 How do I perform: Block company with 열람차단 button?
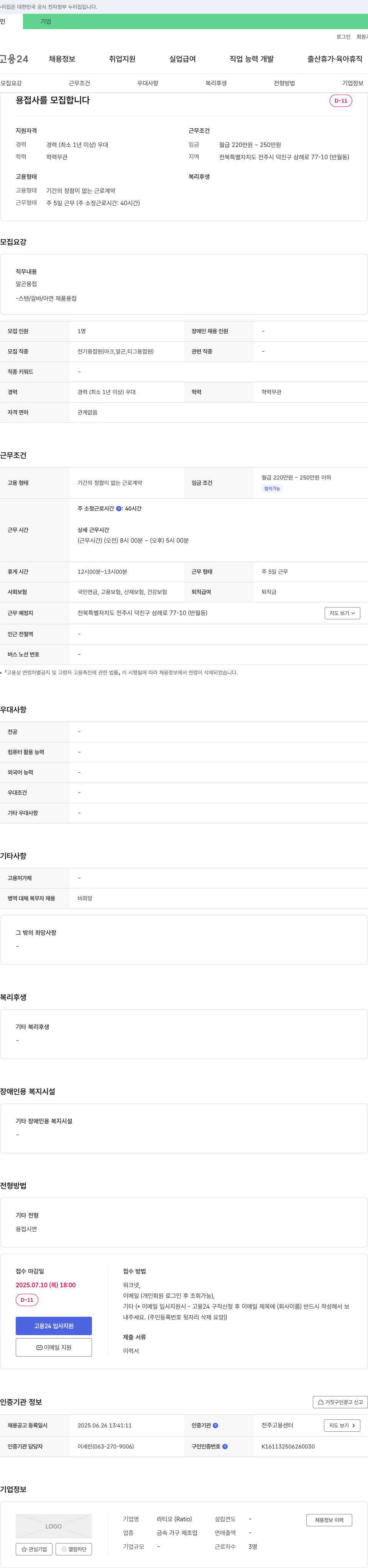(x=74, y=1549)
